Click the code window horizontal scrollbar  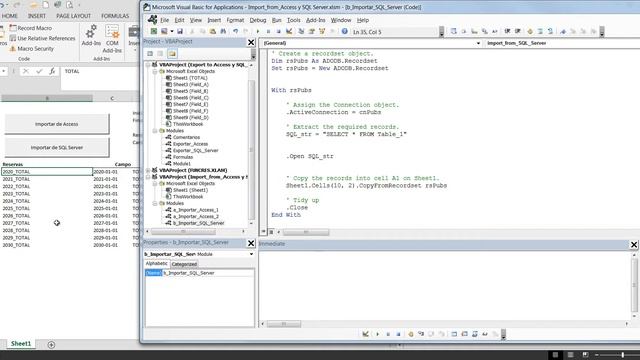pyautogui.click(x=306, y=232)
